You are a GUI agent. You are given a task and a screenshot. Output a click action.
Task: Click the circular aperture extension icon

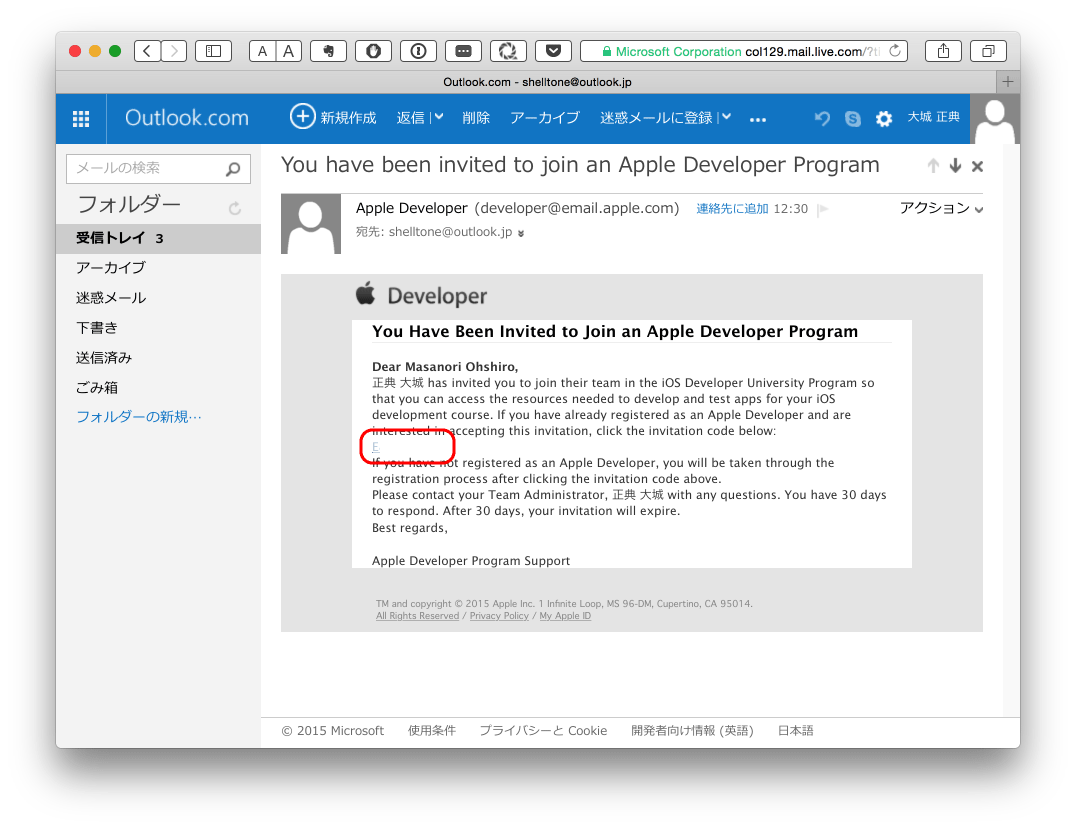tap(508, 51)
